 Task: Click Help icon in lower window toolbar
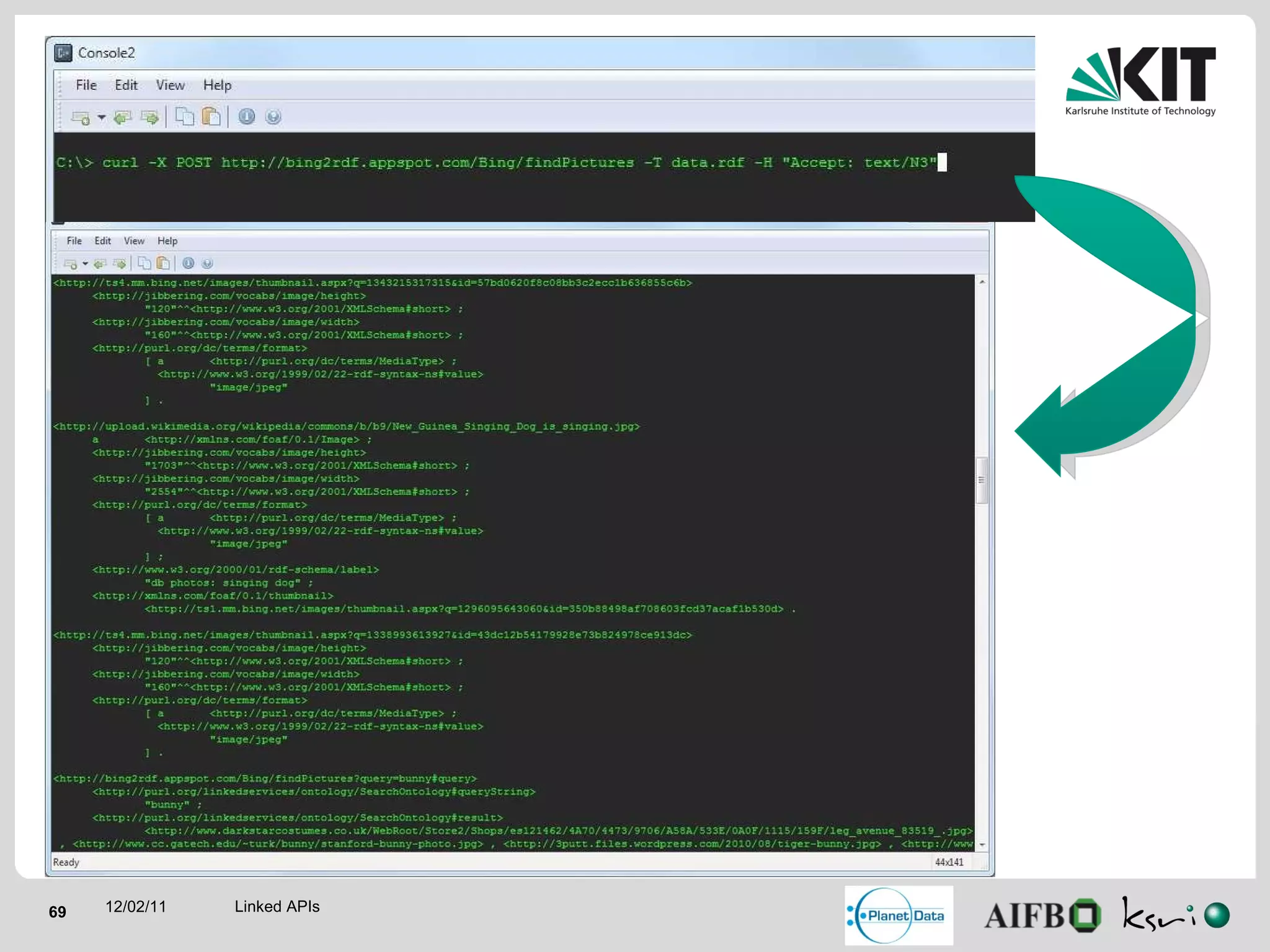pos(207,263)
